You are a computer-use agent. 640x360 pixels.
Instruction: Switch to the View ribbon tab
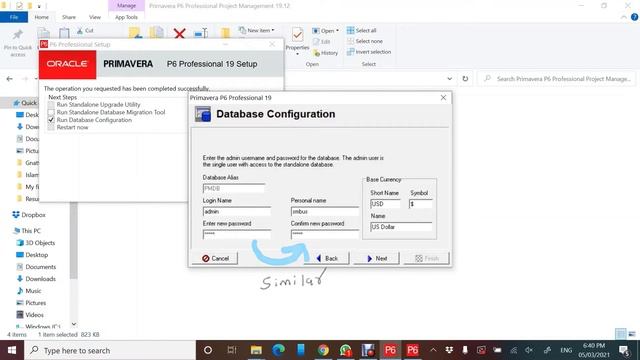pos(95,17)
